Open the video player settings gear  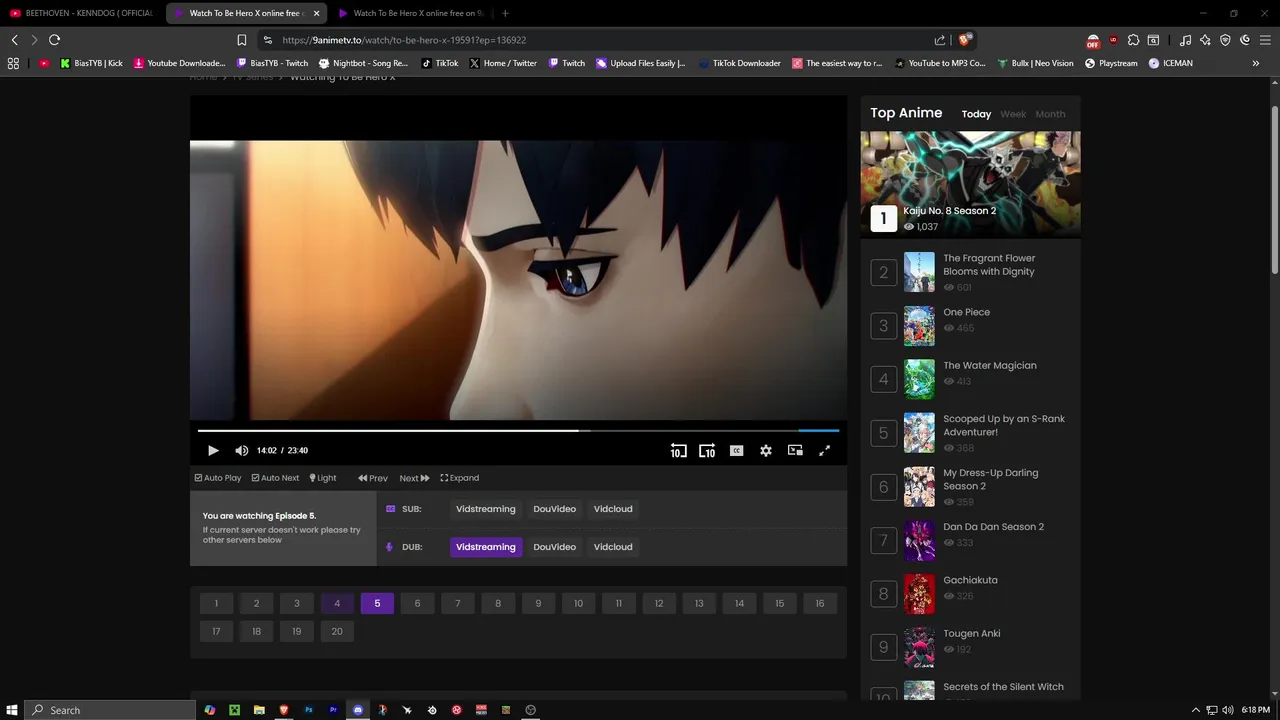(766, 451)
